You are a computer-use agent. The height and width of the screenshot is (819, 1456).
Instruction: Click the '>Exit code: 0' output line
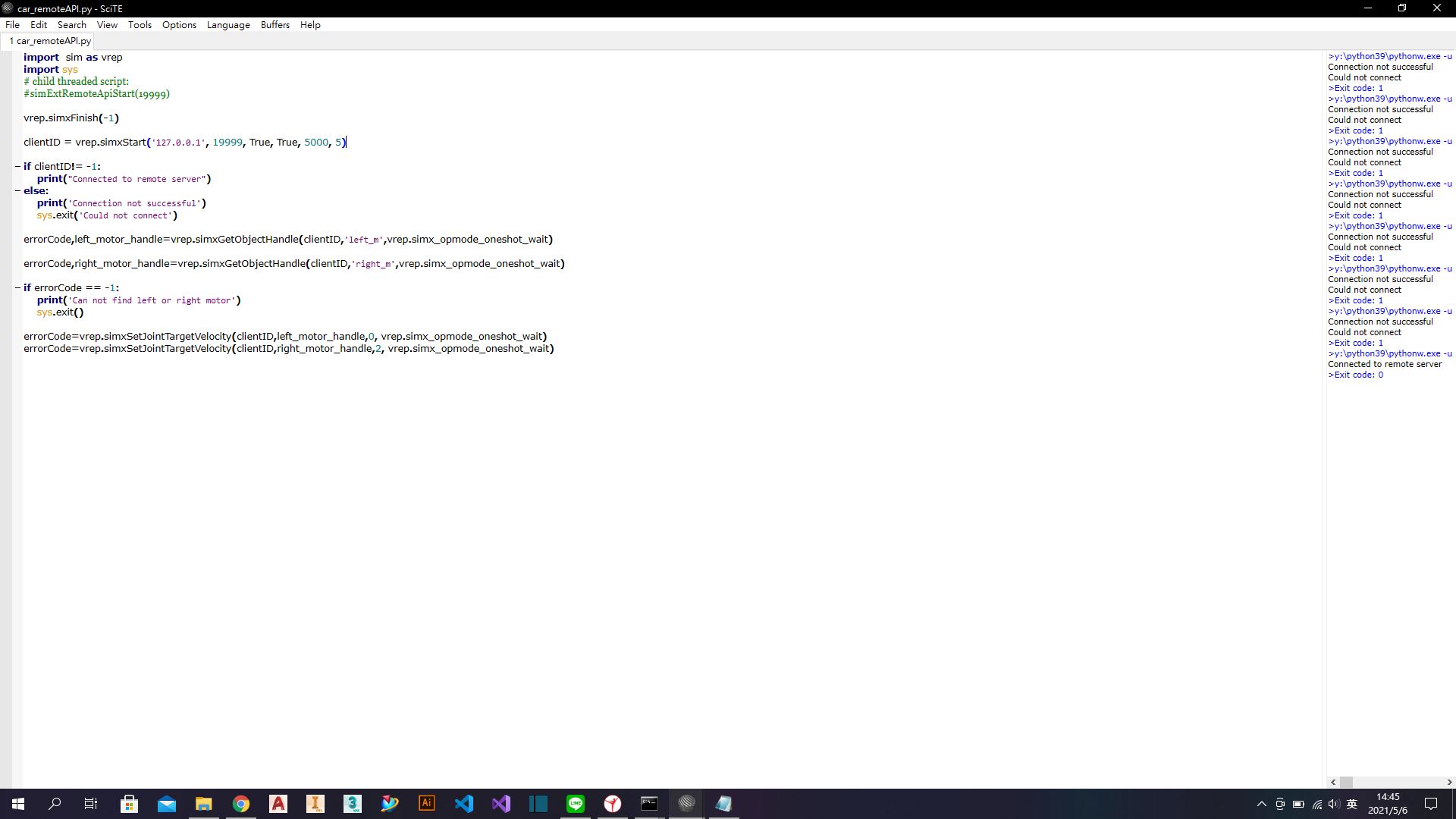(x=1355, y=375)
